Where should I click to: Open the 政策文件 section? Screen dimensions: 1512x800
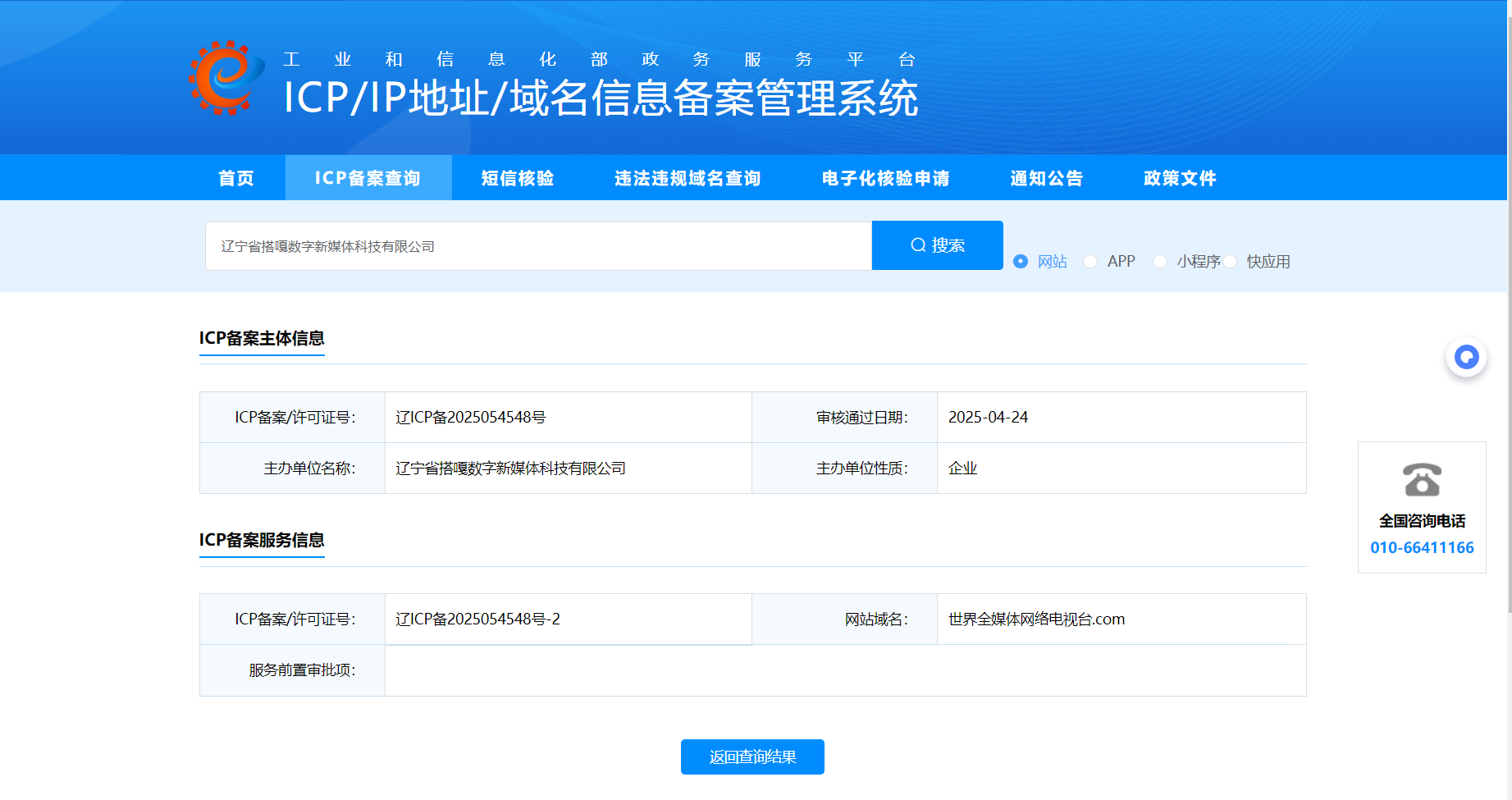pyautogui.click(x=1178, y=178)
